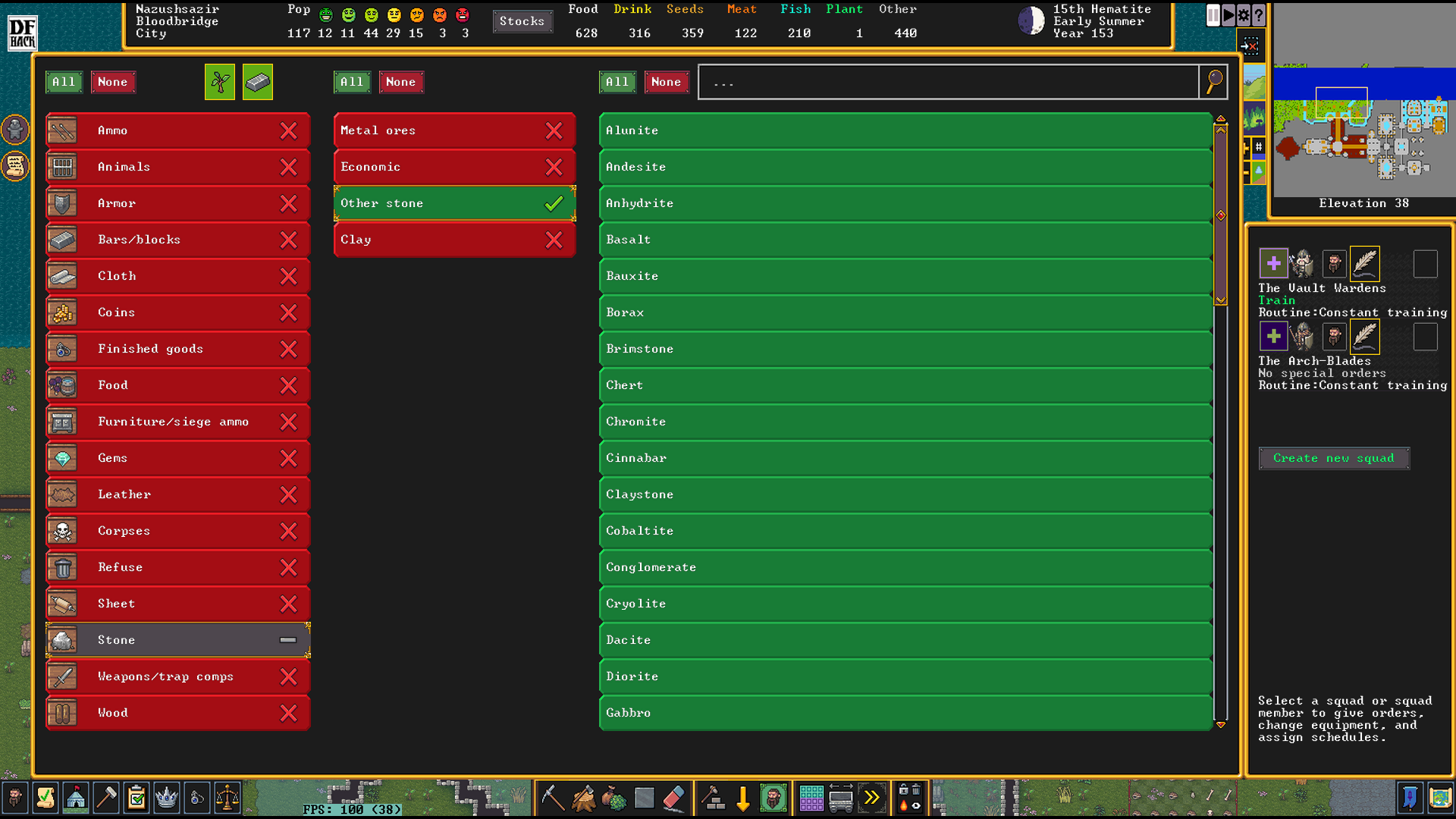Tick the checkbox for The Vault Wardens
This screenshot has width=1456, height=819.
tap(1426, 264)
